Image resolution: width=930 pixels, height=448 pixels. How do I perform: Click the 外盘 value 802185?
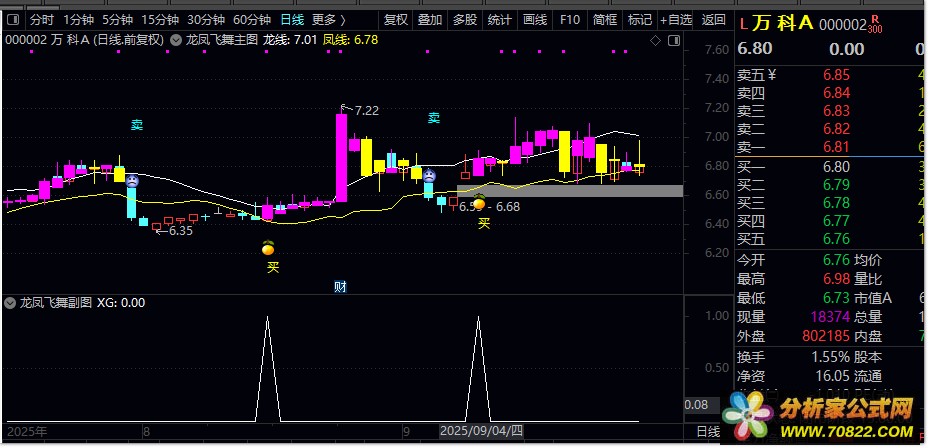(x=826, y=336)
